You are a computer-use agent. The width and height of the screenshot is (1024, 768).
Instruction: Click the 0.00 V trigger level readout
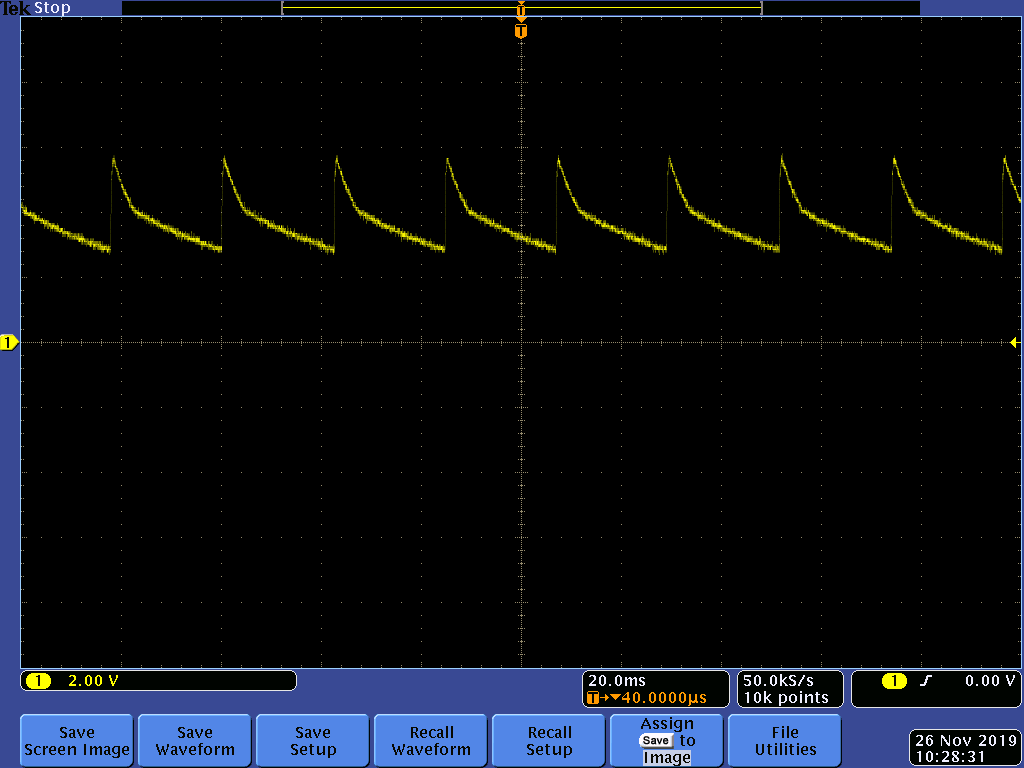point(990,681)
